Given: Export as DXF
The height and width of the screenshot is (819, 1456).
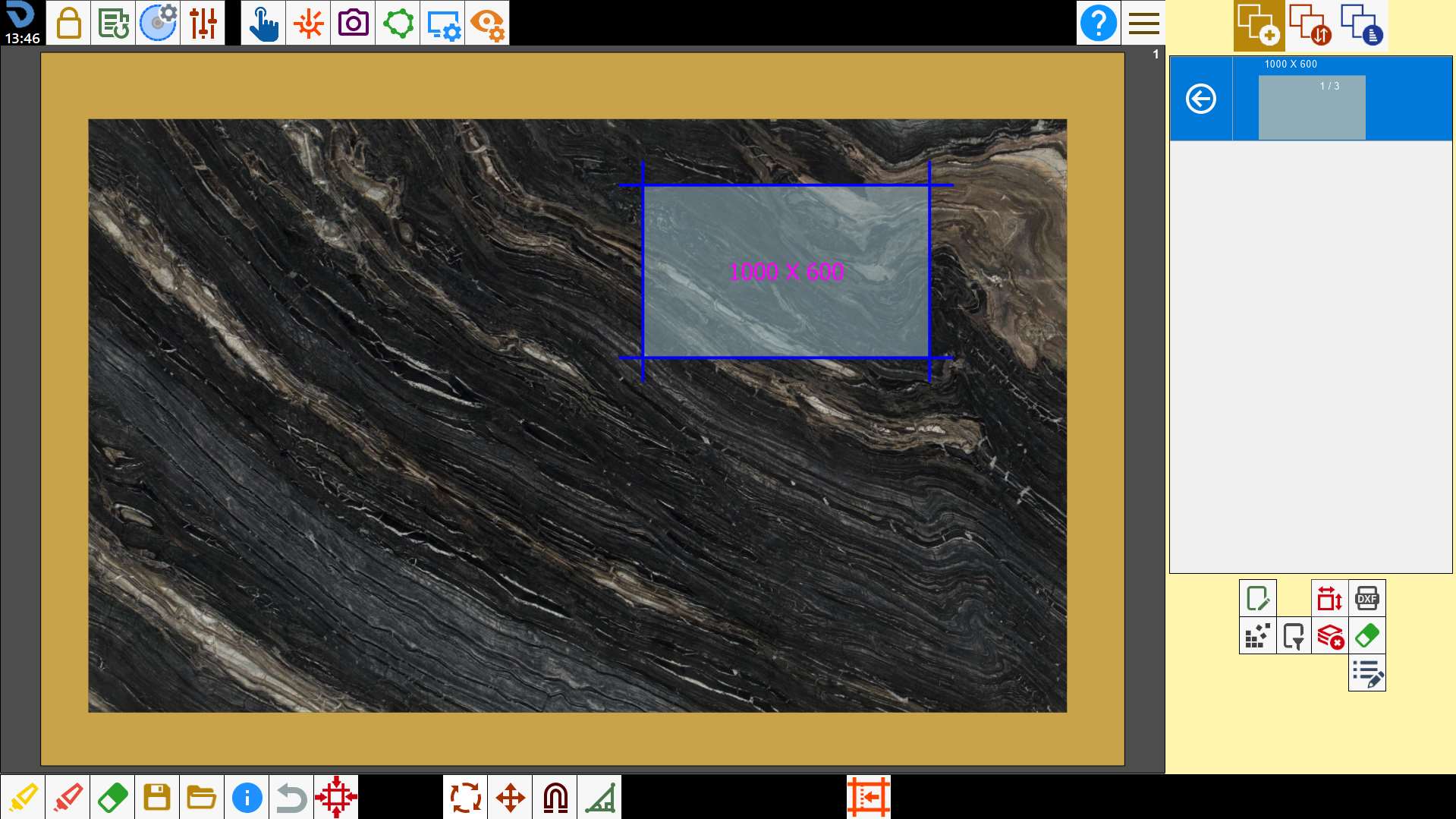Looking at the screenshot, I should 1366,598.
